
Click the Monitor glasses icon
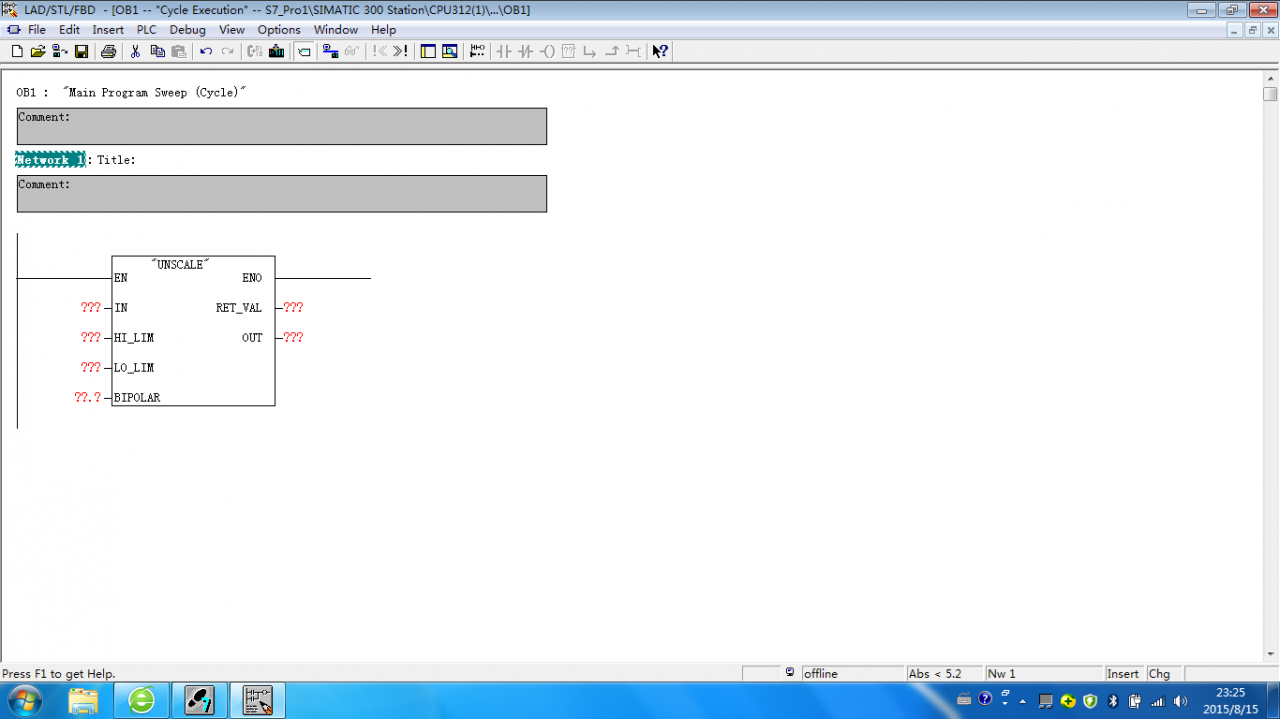(352, 51)
